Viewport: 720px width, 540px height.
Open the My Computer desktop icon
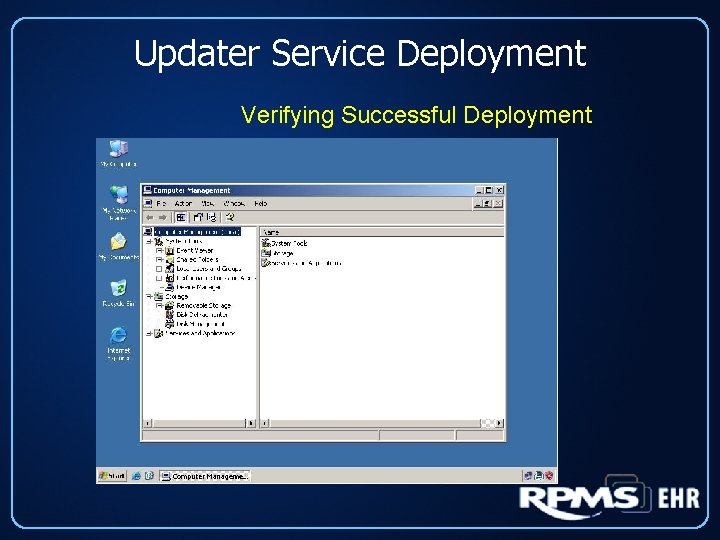pyautogui.click(x=118, y=153)
